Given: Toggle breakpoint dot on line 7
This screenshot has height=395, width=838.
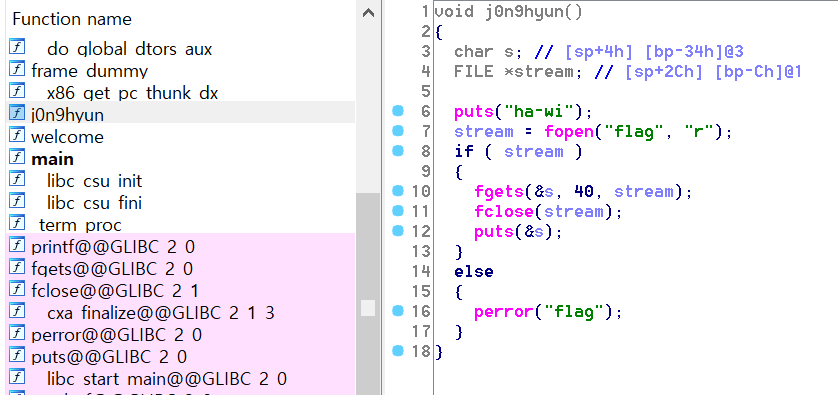Looking at the screenshot, I should point(398,131).
